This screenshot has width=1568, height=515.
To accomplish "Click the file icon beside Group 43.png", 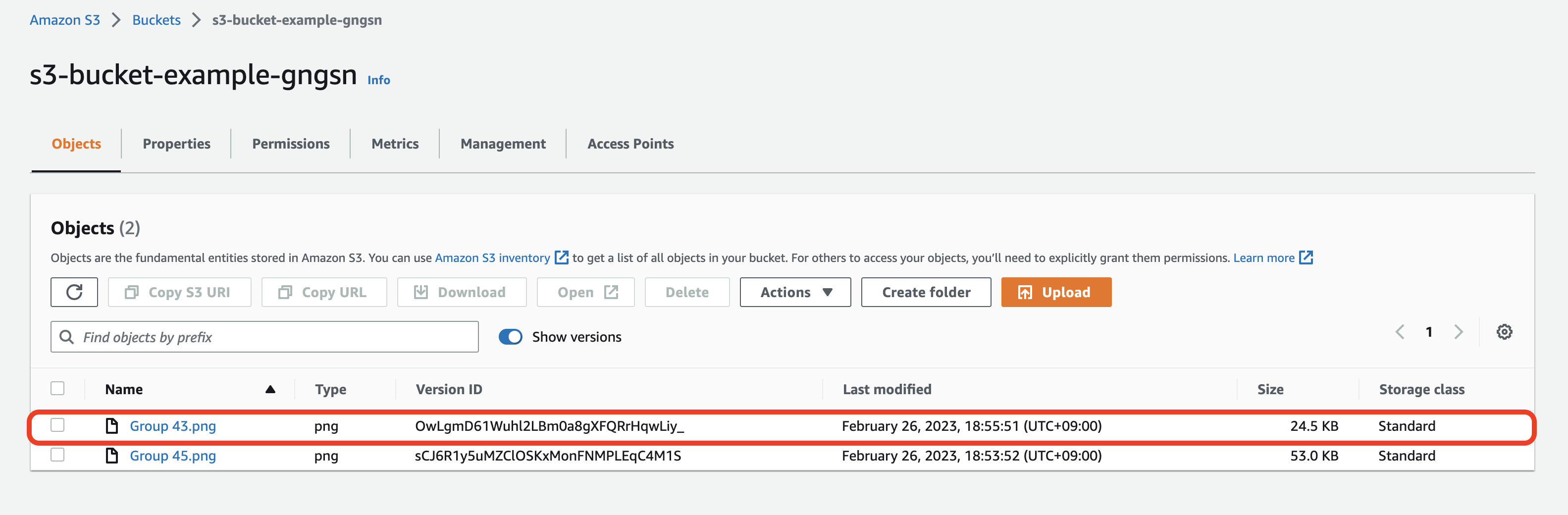I will [x=111, y=425].
